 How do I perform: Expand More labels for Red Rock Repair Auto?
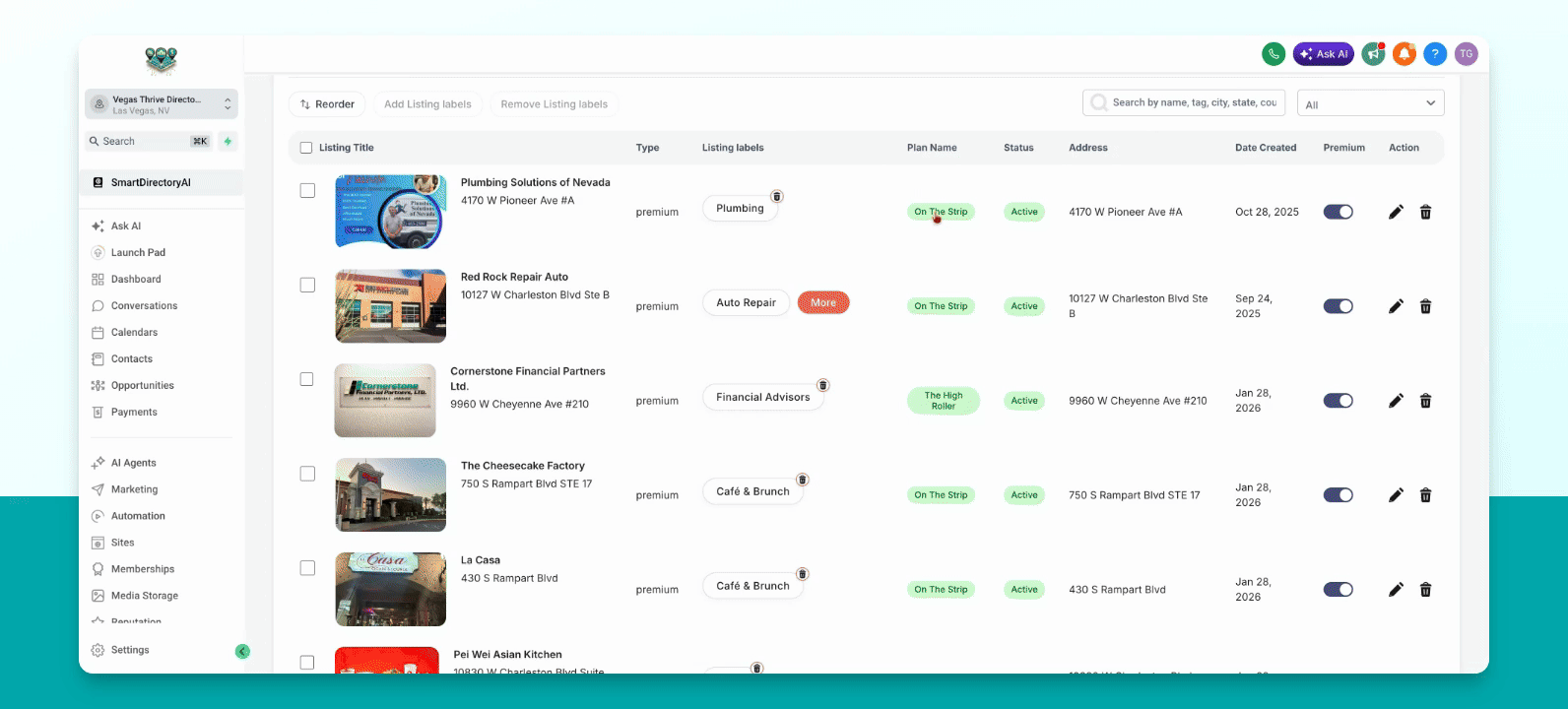pos(823,302)
